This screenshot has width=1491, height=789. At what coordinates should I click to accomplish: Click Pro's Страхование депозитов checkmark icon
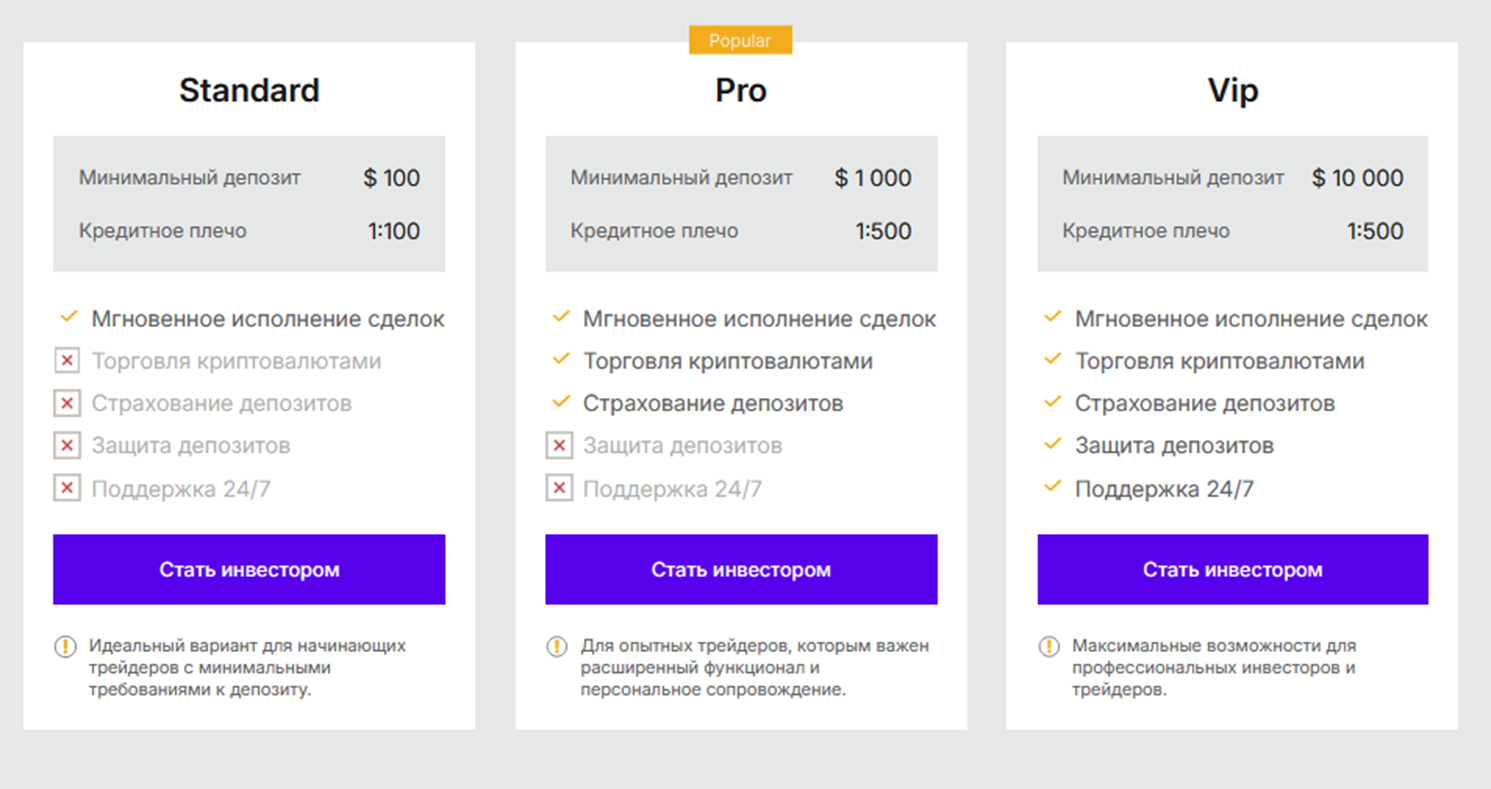click(x=560, y=402)
